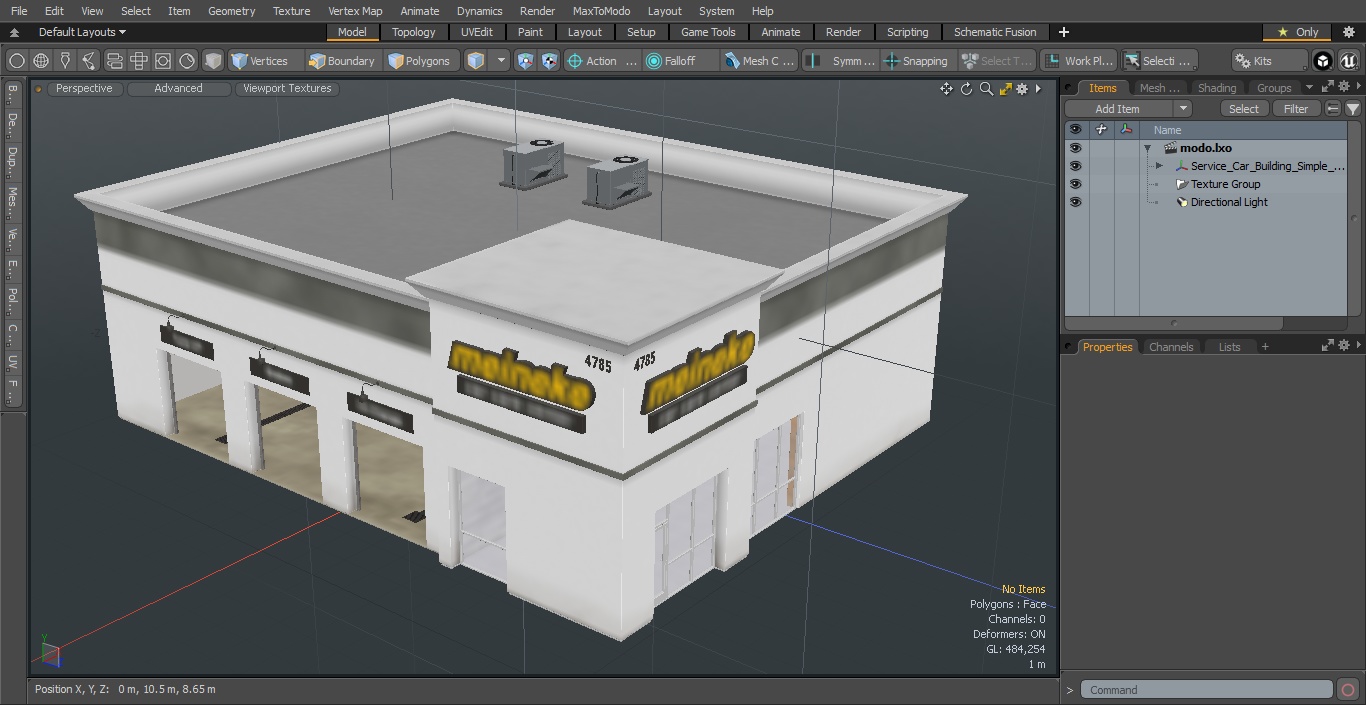Image resolution: width=1366 pixels, height=705 pixels.
Task: Click the square with circle icon
Action: click(163, 61)
